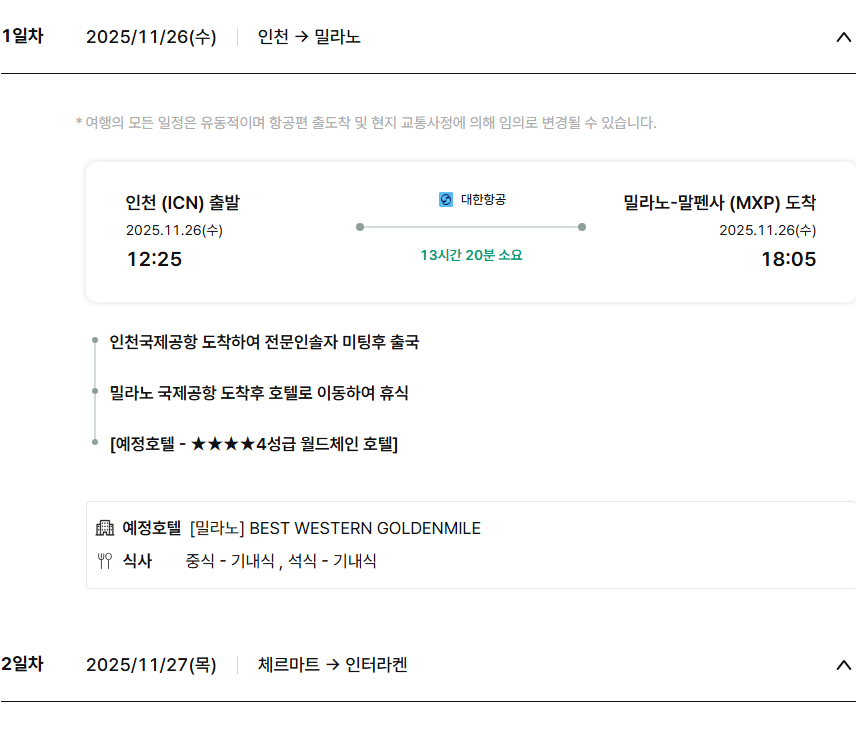Select the BEST WESTERN GOLDENMILE hotel name
Image resolution: width=856 pixels, height=737 pixels.
364,528
